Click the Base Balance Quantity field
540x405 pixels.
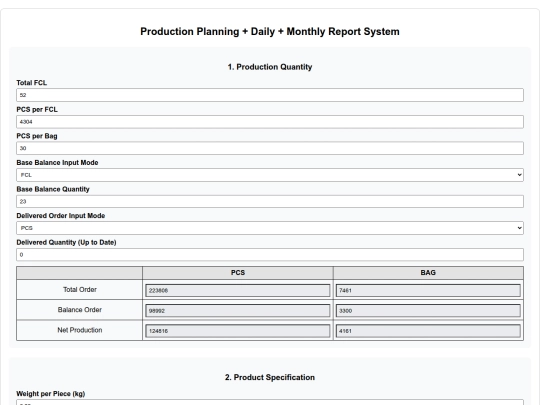(x=270, y=201)
